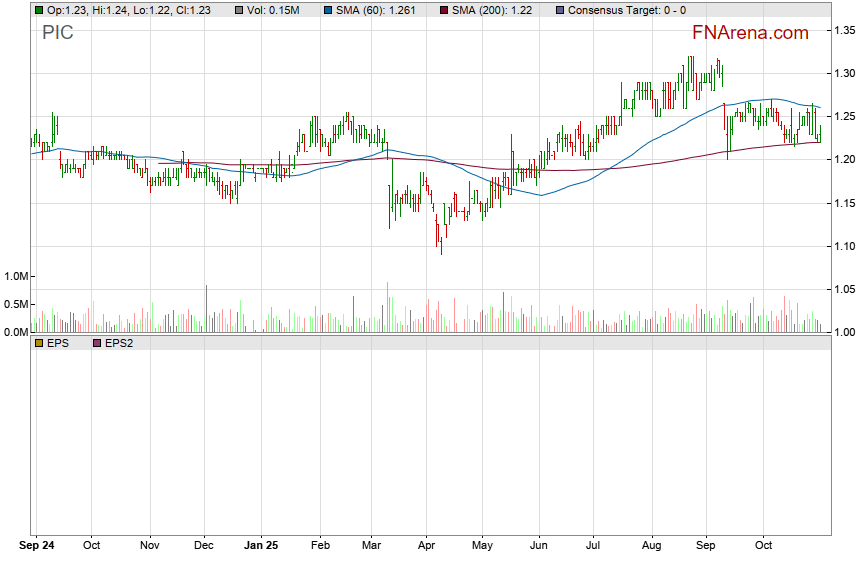
Task: Click the blue SMA (60) legend swatch
Action: tap(326, 10)
